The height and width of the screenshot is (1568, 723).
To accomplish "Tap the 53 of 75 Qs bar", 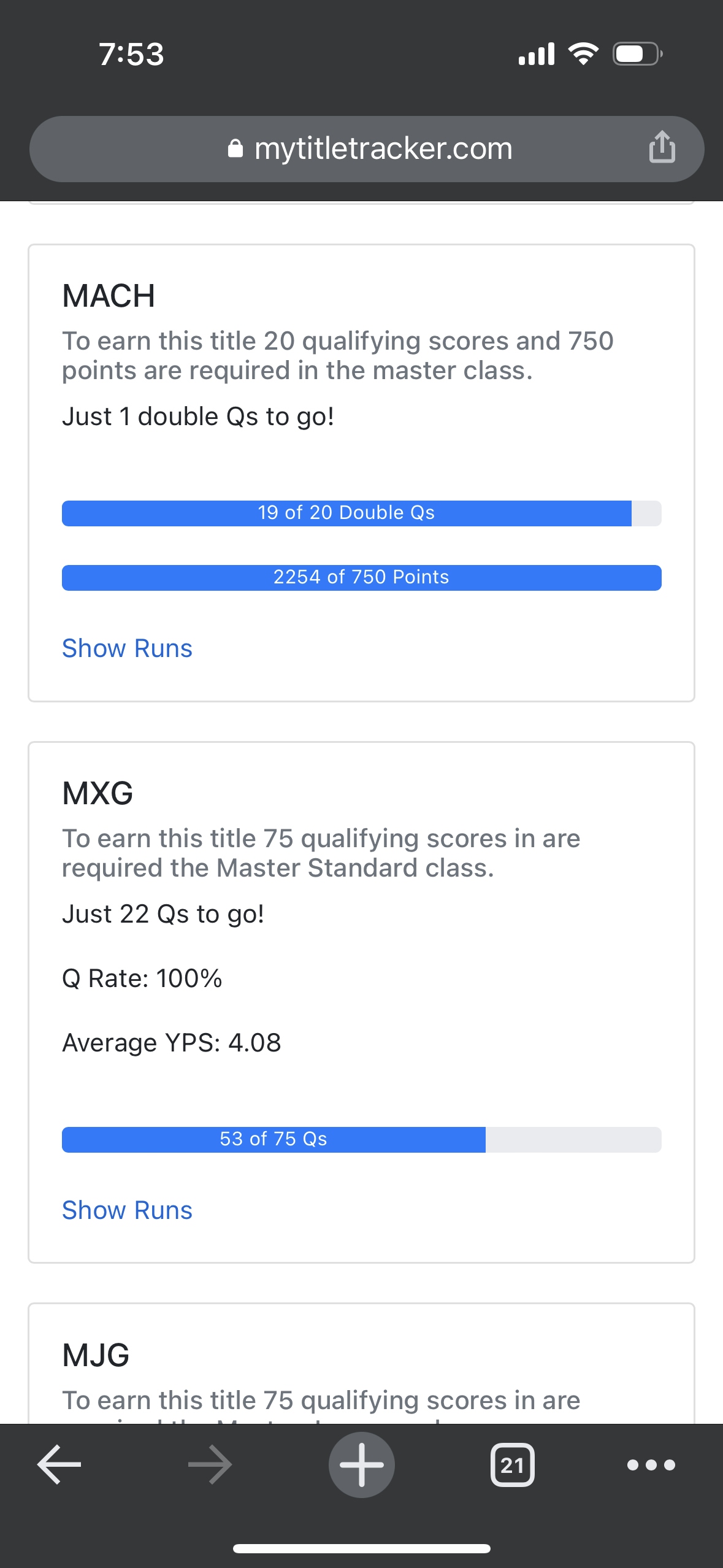I will (362, 1139).
